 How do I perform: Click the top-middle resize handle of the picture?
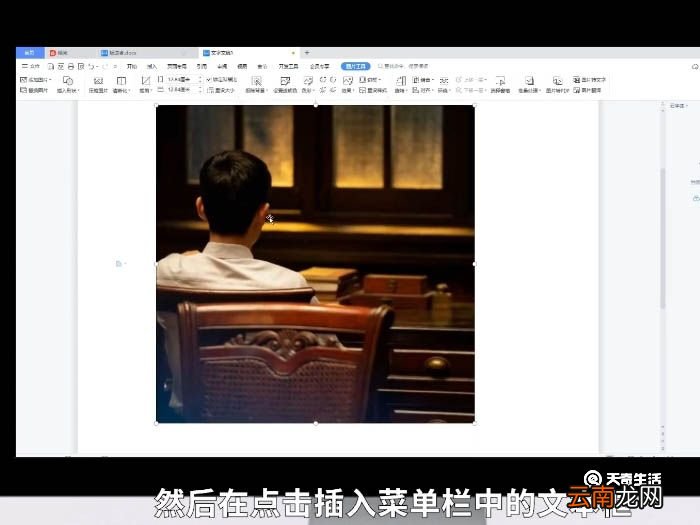tap(316, 105)
